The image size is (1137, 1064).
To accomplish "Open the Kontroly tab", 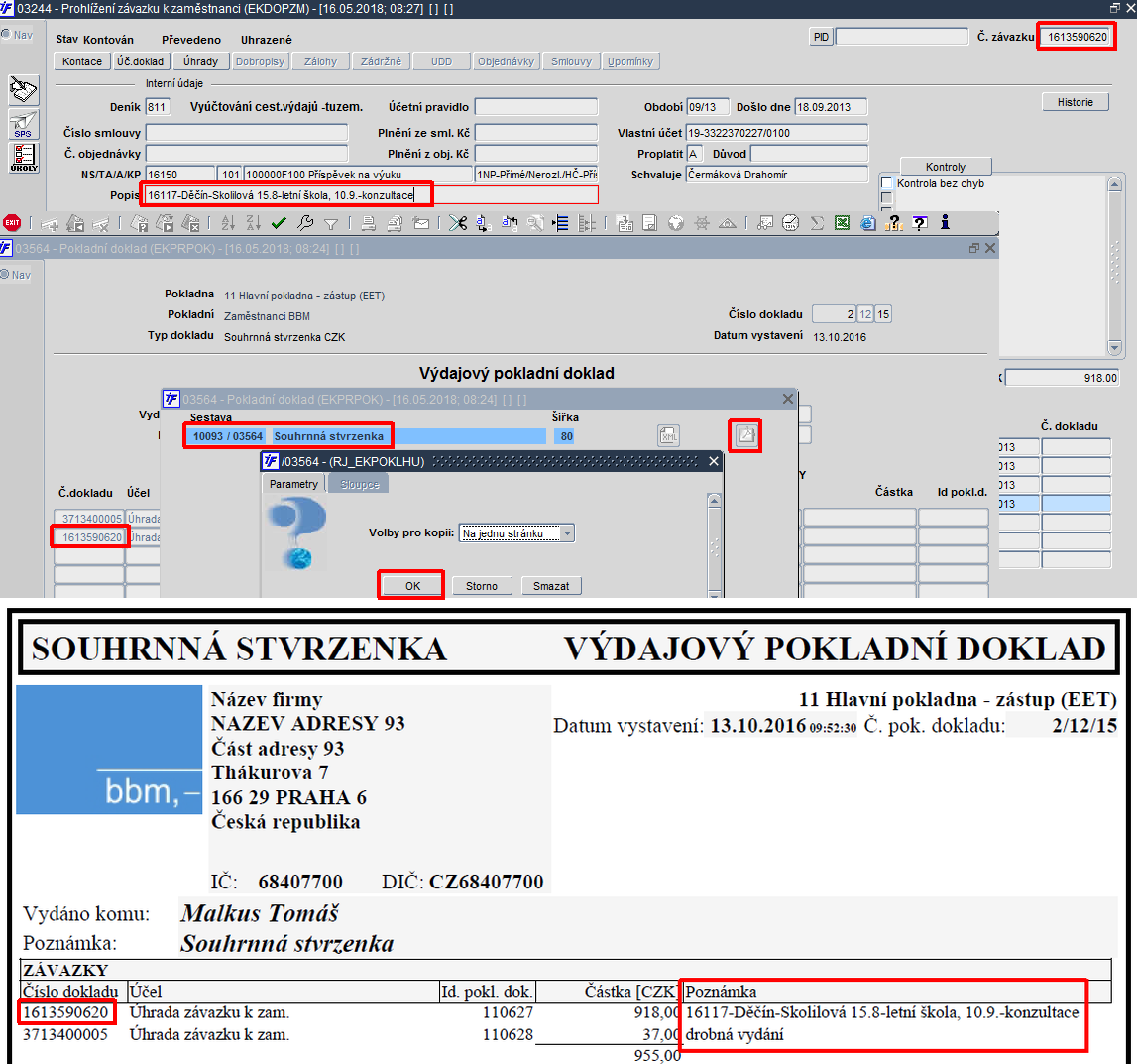I will click(946, 166).
